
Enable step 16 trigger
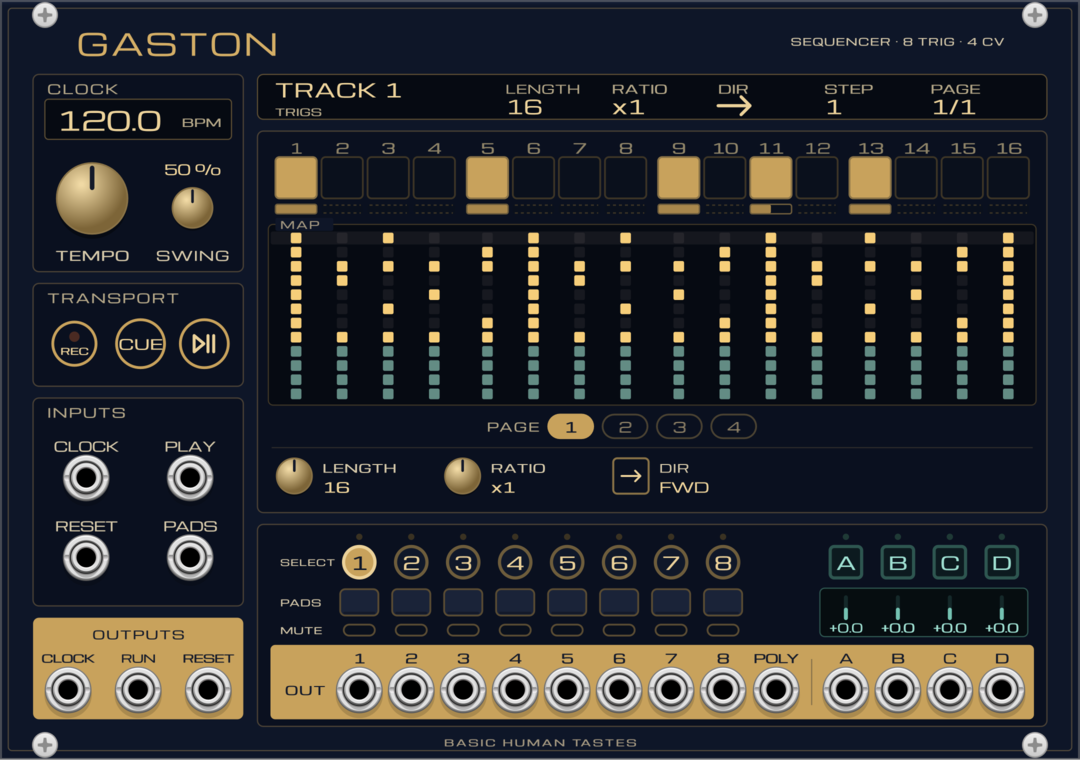pos(1008,178)
